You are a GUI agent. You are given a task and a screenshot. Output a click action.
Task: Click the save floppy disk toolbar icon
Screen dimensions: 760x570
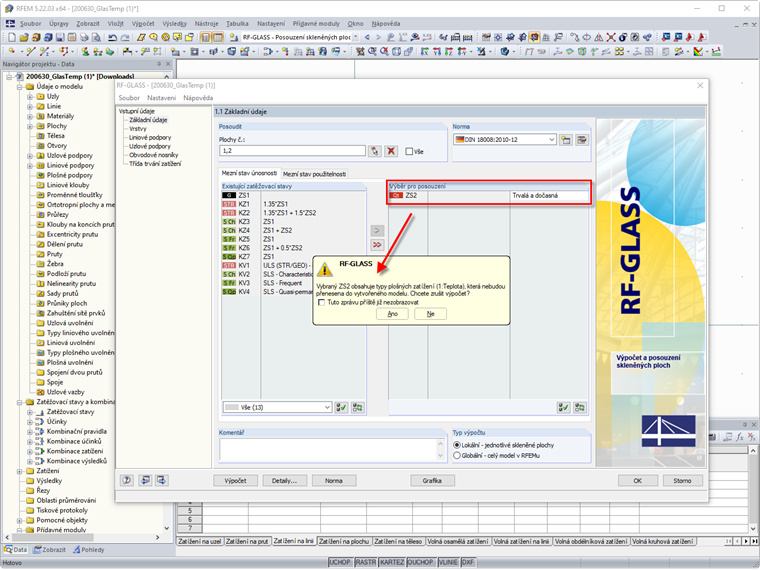click(60, 37)
